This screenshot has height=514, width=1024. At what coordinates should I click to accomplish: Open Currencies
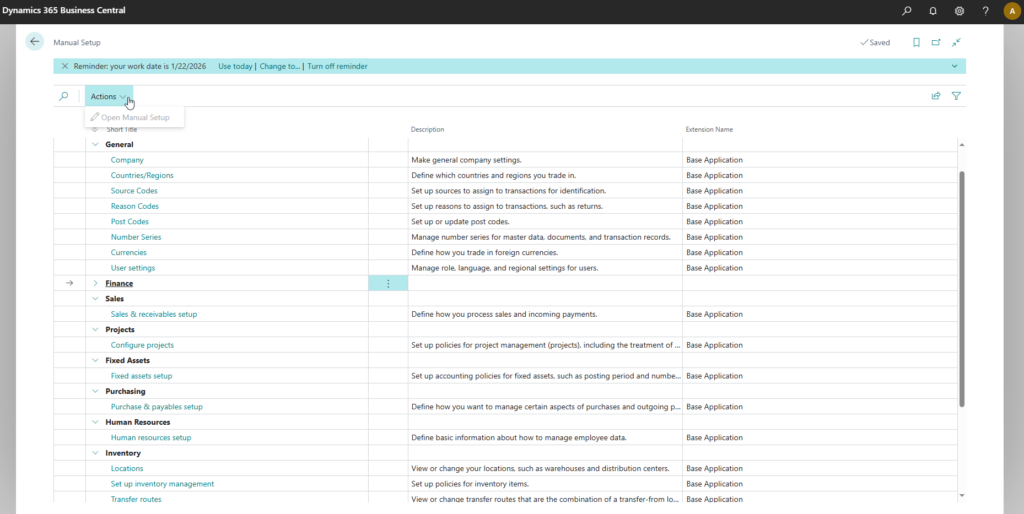pyautogui.click(x=129, y=253)
